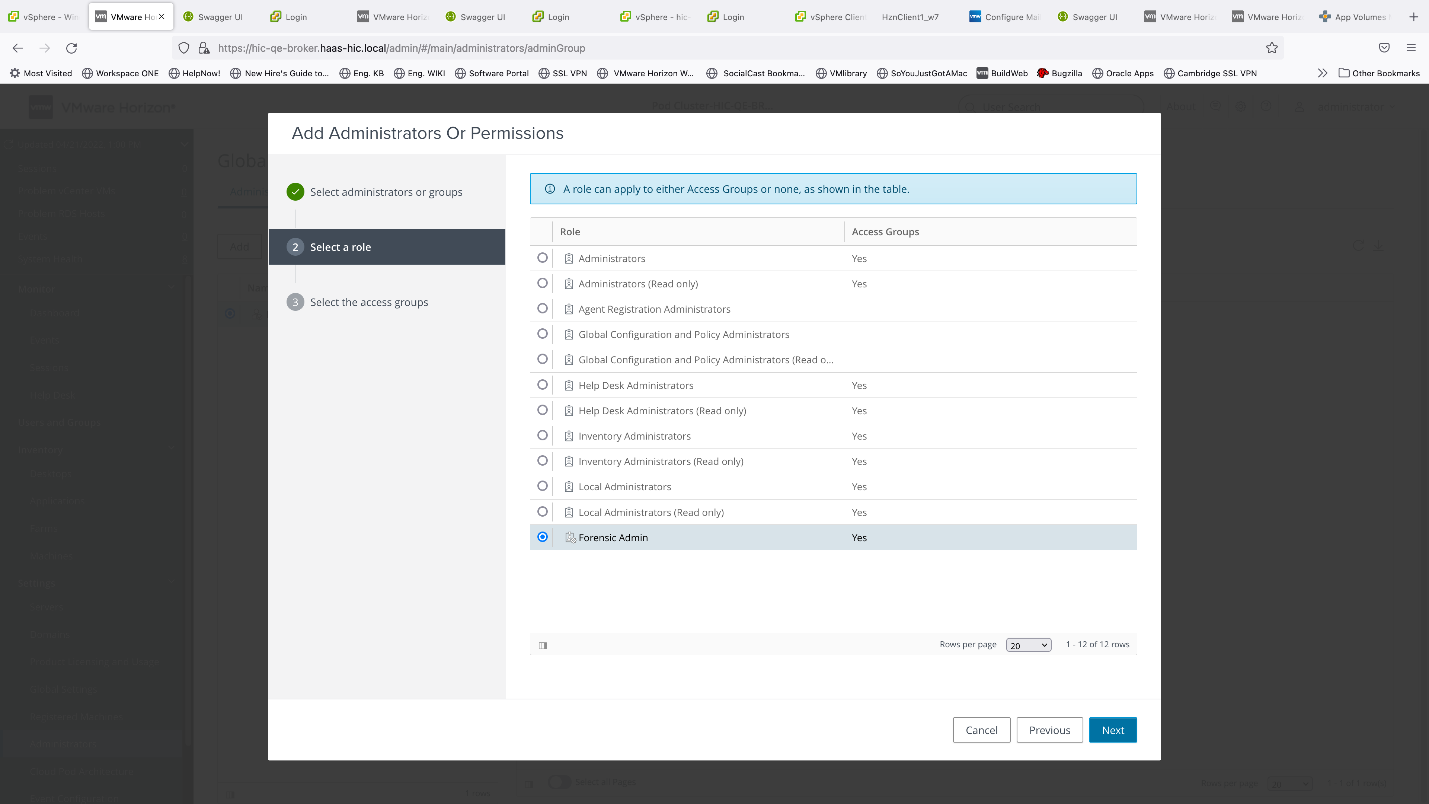1429x804 pixels.
Task: Click the shield icon in the address bar
Action: (x=183, y=47)
